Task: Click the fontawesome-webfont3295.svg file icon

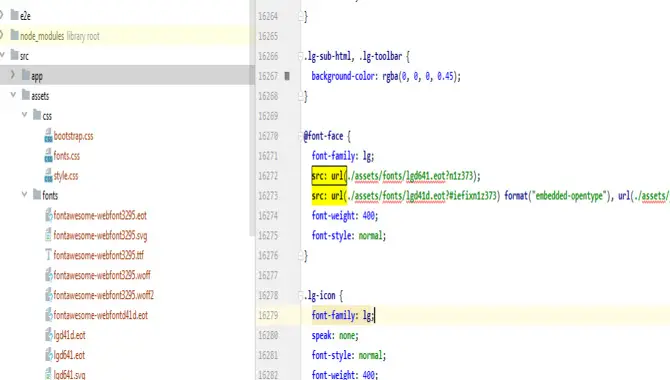Action: tap(48, 235)
